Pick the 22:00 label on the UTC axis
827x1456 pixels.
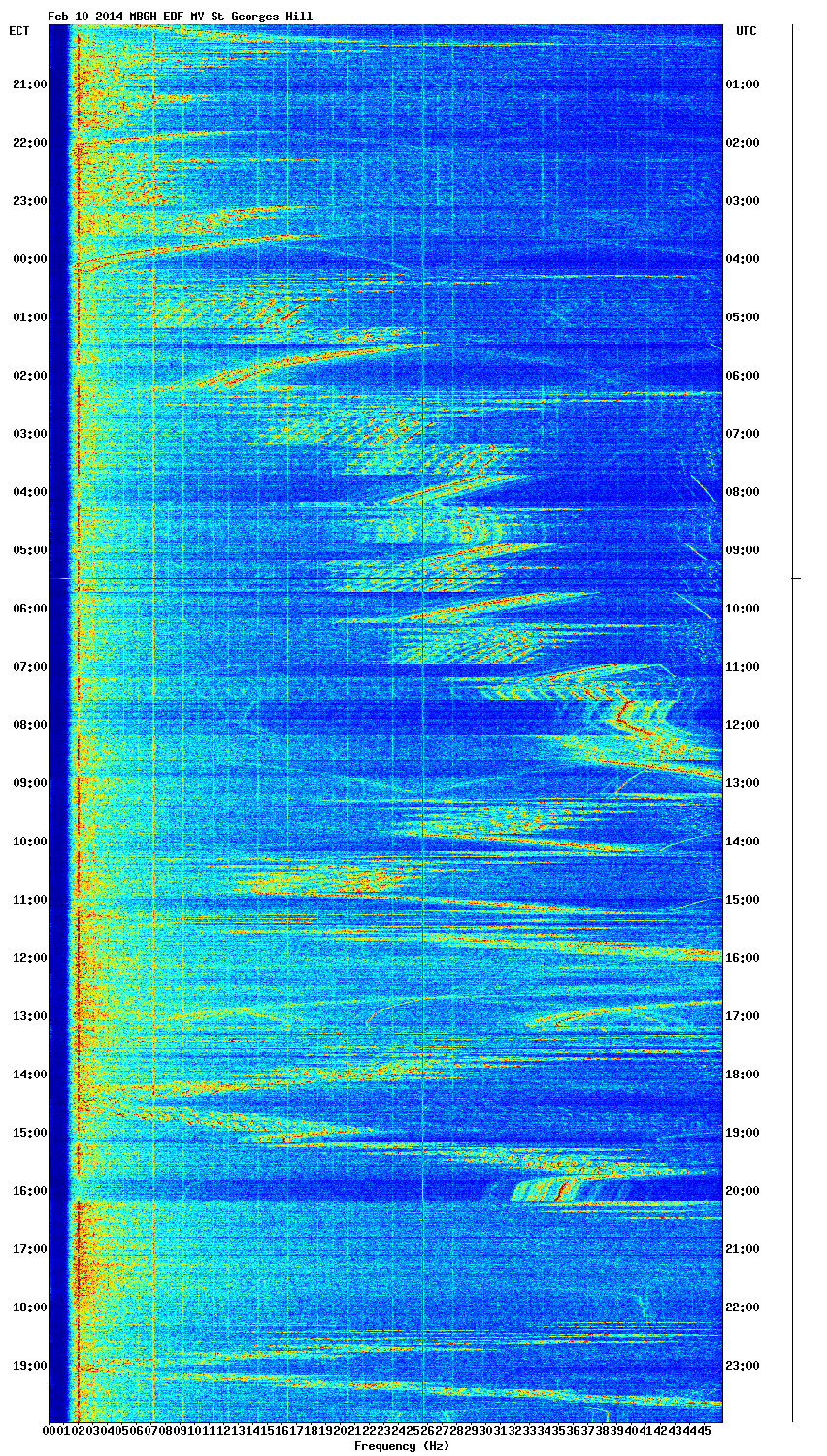[743, 1307]
